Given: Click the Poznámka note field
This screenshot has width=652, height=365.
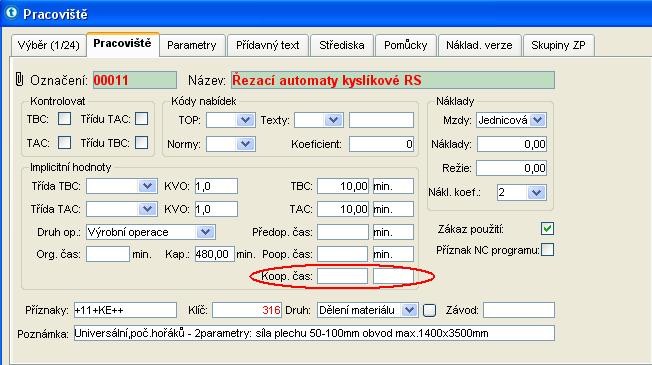Looking at the screenshot, I should click(x=314, y=333).
